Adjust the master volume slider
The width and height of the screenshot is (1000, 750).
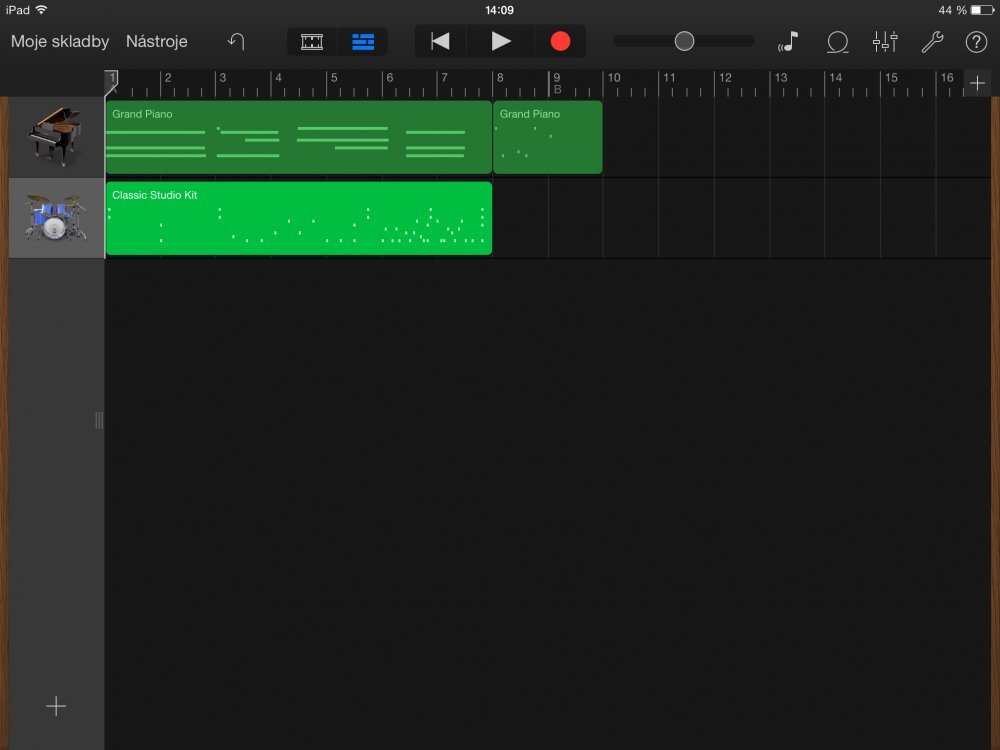tap(684, 41)
